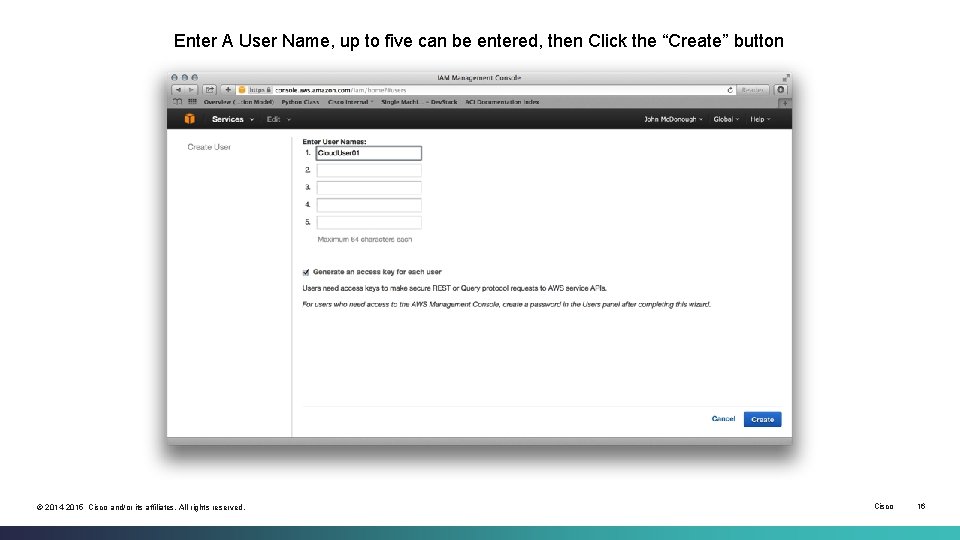The image size is (960, 540).
Task: Click the address bar URL field
Action: (486, 90)
